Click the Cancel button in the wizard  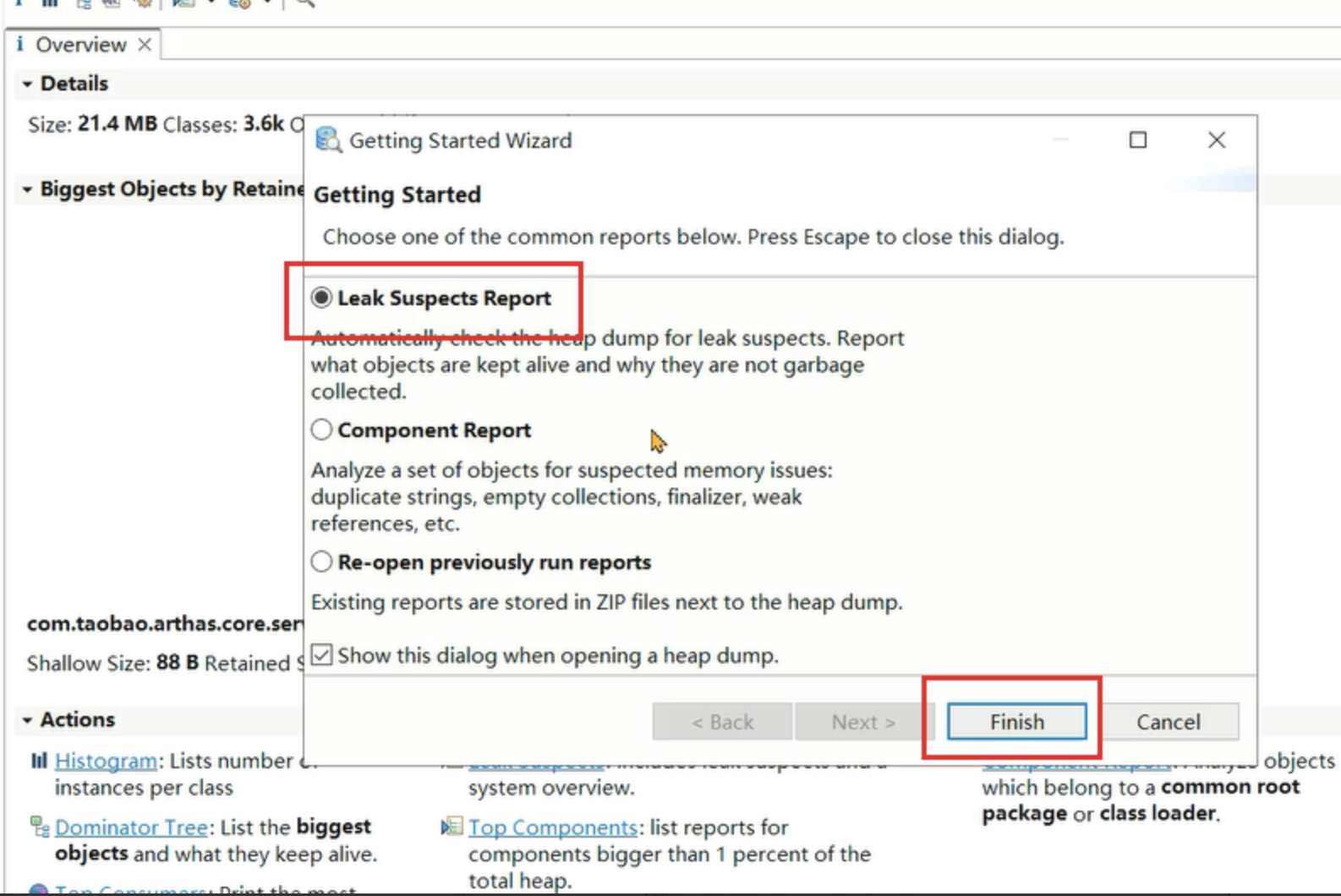coord(1168,721)
